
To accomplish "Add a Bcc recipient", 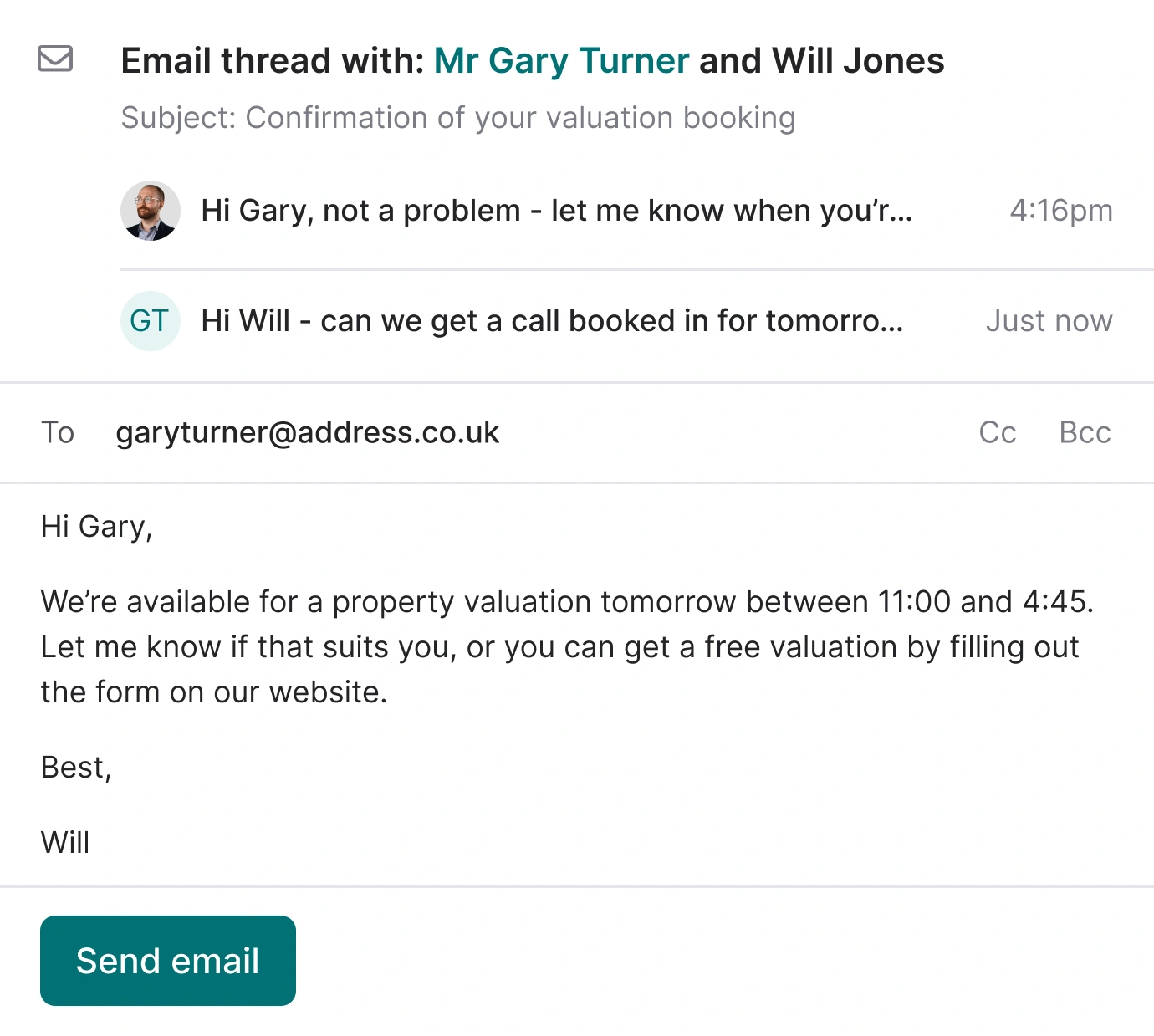I will click(1085, 433).
